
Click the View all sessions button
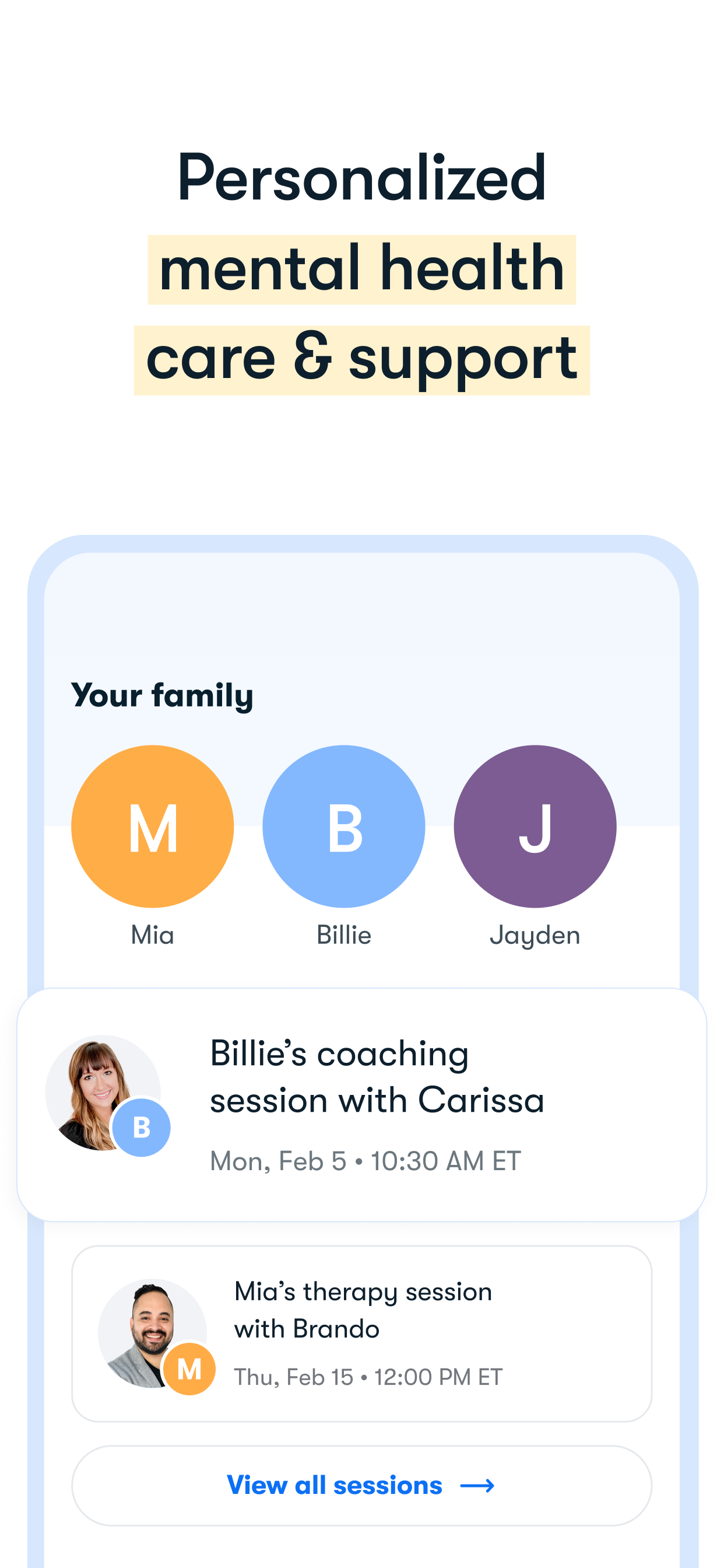click(x=362, y=1486)
